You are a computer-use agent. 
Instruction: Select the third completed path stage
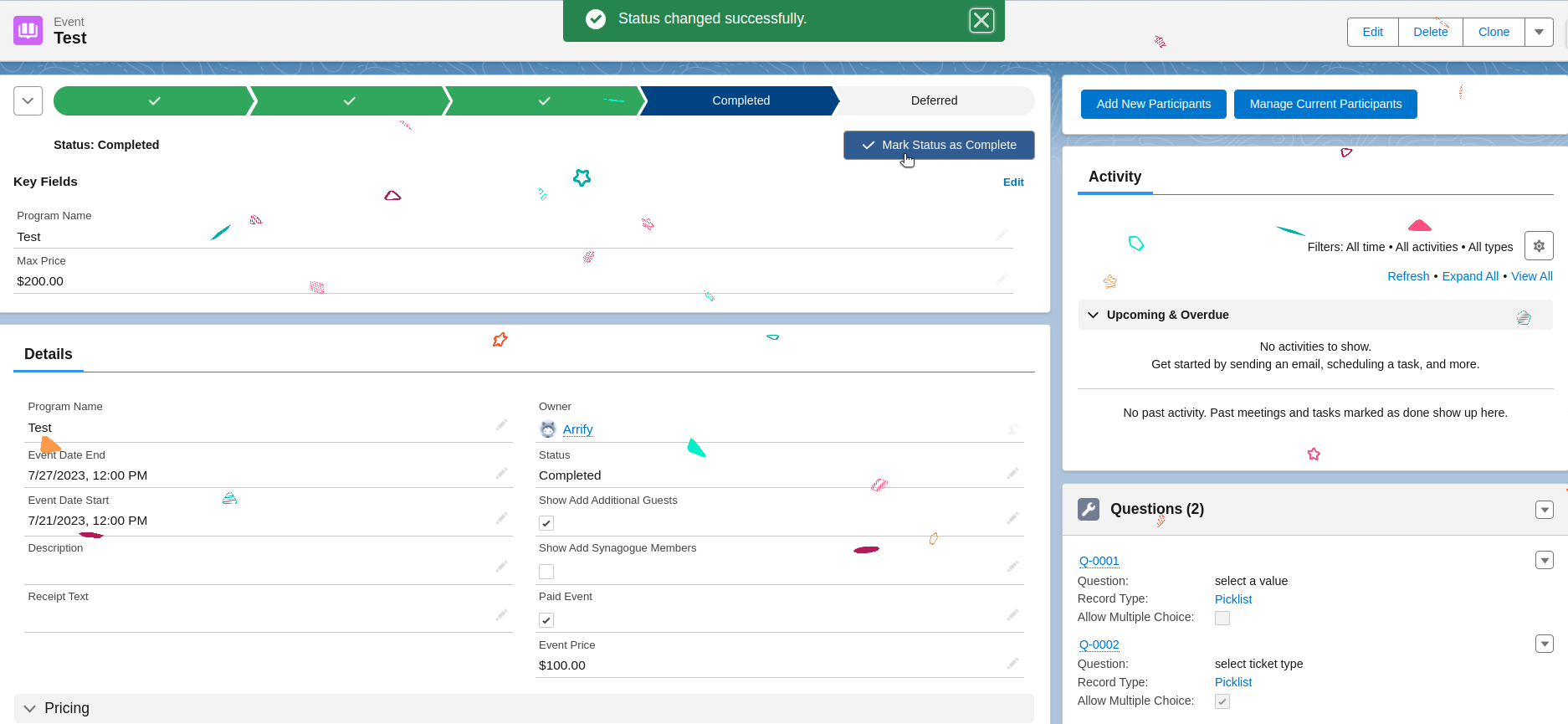tap(545, 100)
